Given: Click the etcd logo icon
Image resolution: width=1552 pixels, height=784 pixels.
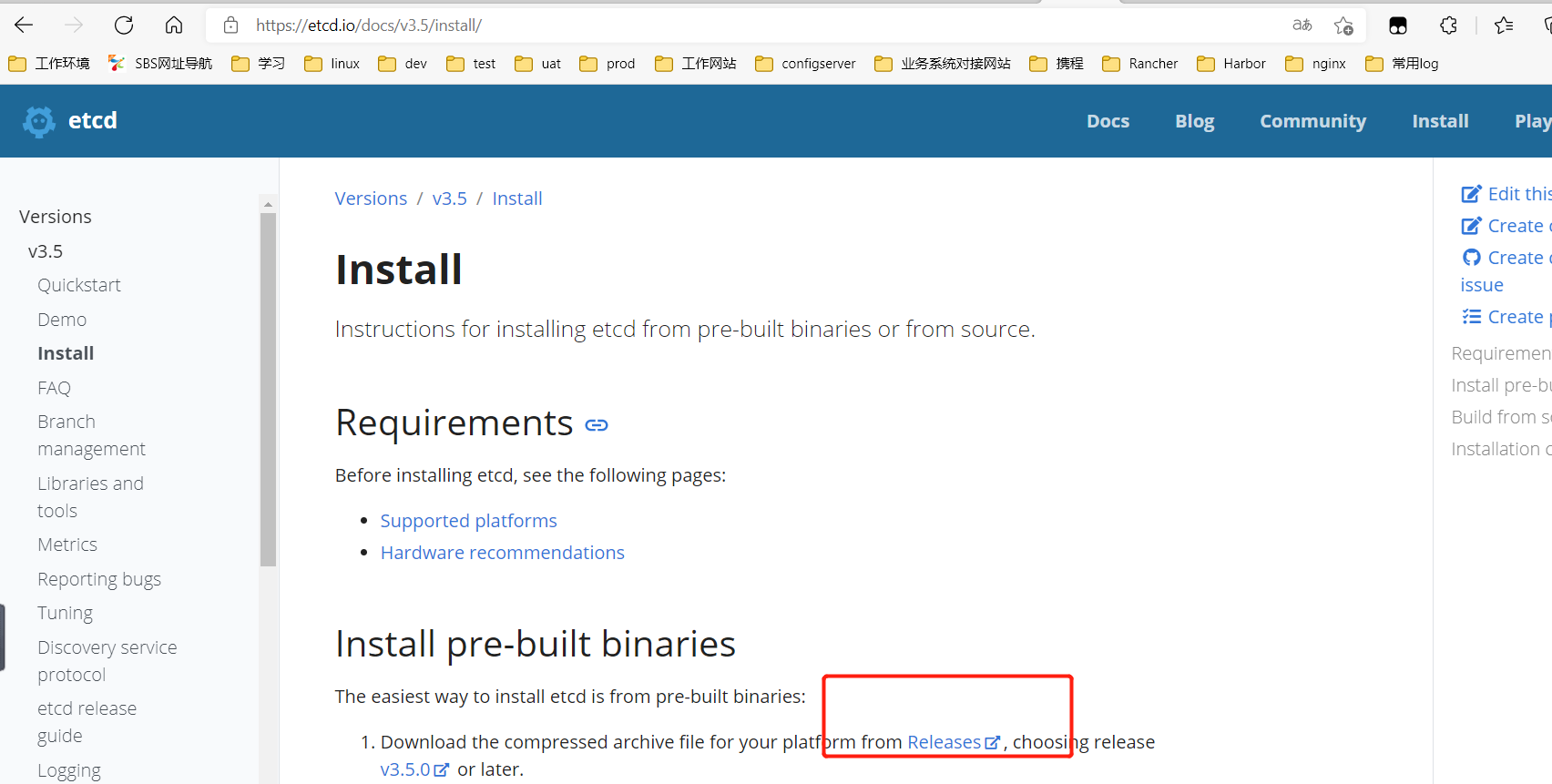Looking at the screenshot, I should 39,121.
